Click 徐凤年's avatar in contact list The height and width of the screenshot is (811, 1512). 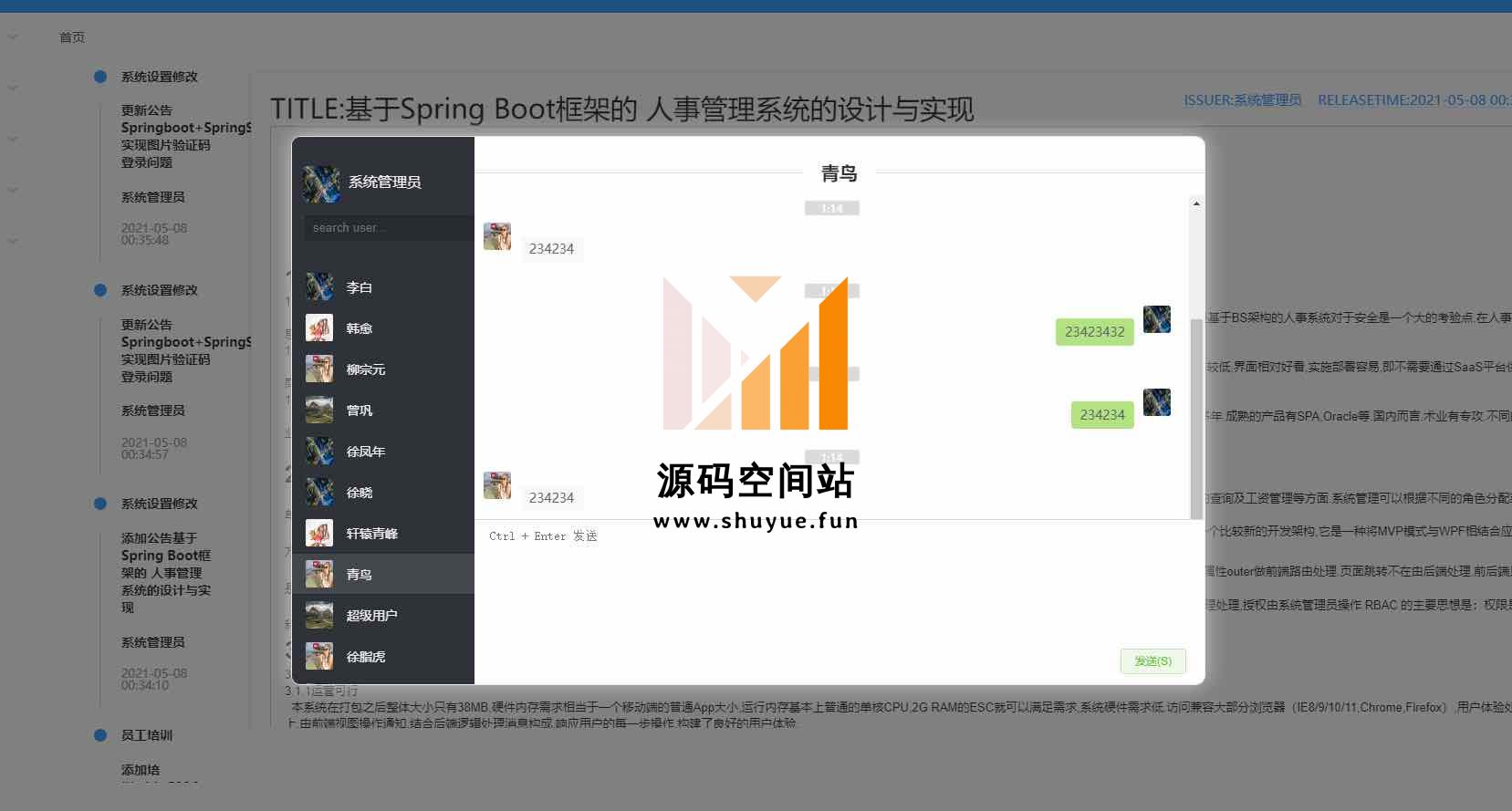click(319, 451)
